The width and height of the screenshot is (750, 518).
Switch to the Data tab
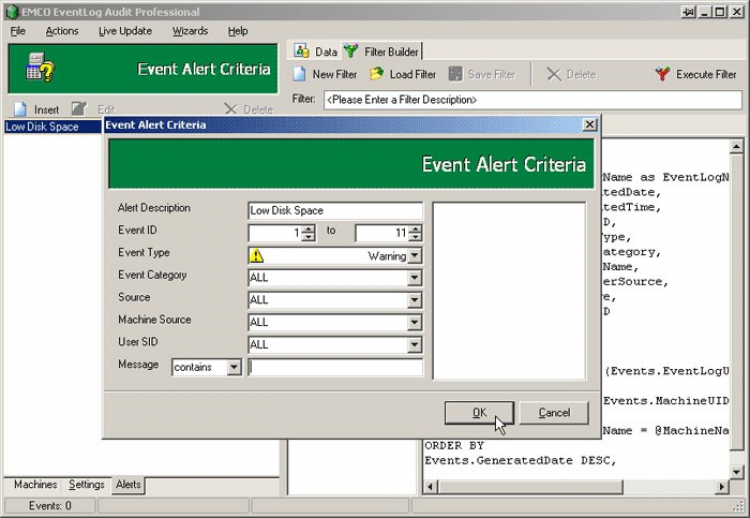[316, 51]
